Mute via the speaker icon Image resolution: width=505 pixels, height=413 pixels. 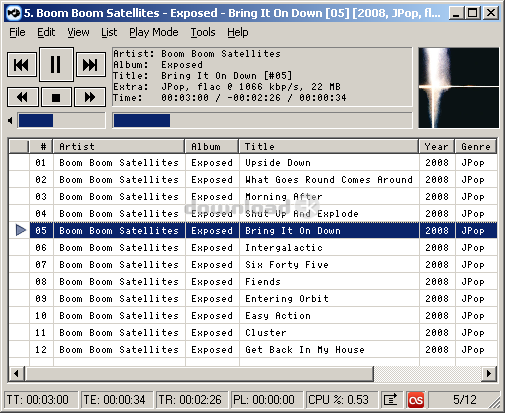coord(10,120)
